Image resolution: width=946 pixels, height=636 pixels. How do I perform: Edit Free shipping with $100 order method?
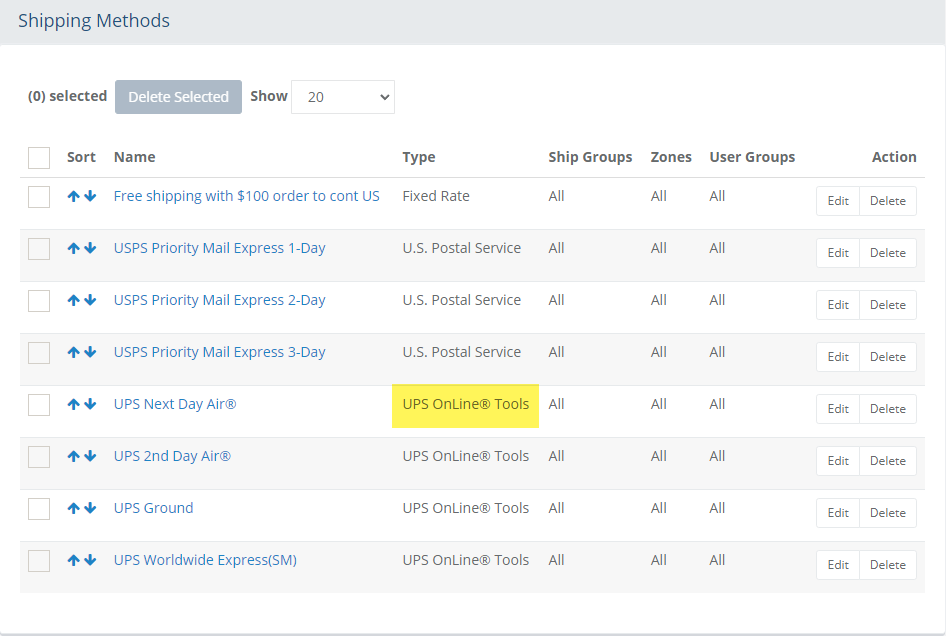click(838, 201)
